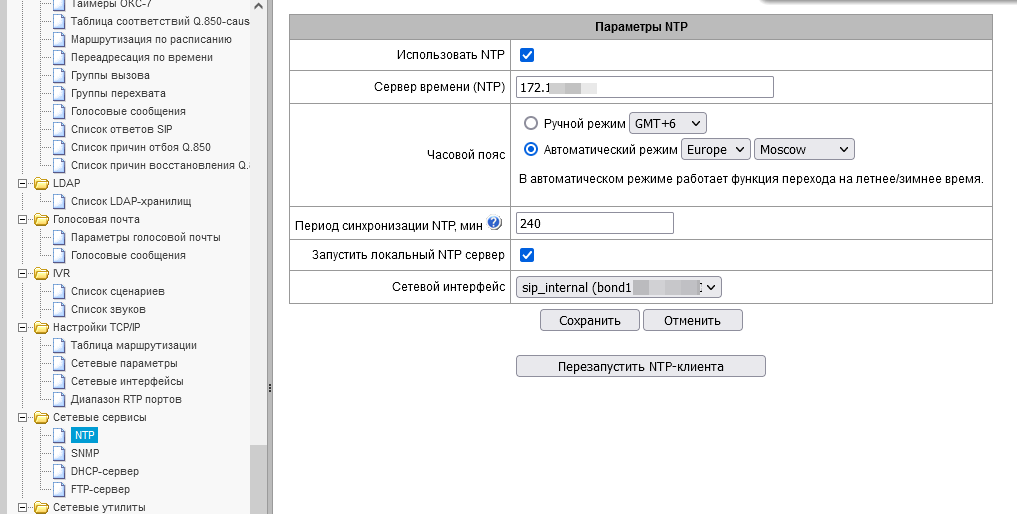Click Перезапустить NTP-клиента button
This screenshot has height=514, width=1017.
[641, 366]
